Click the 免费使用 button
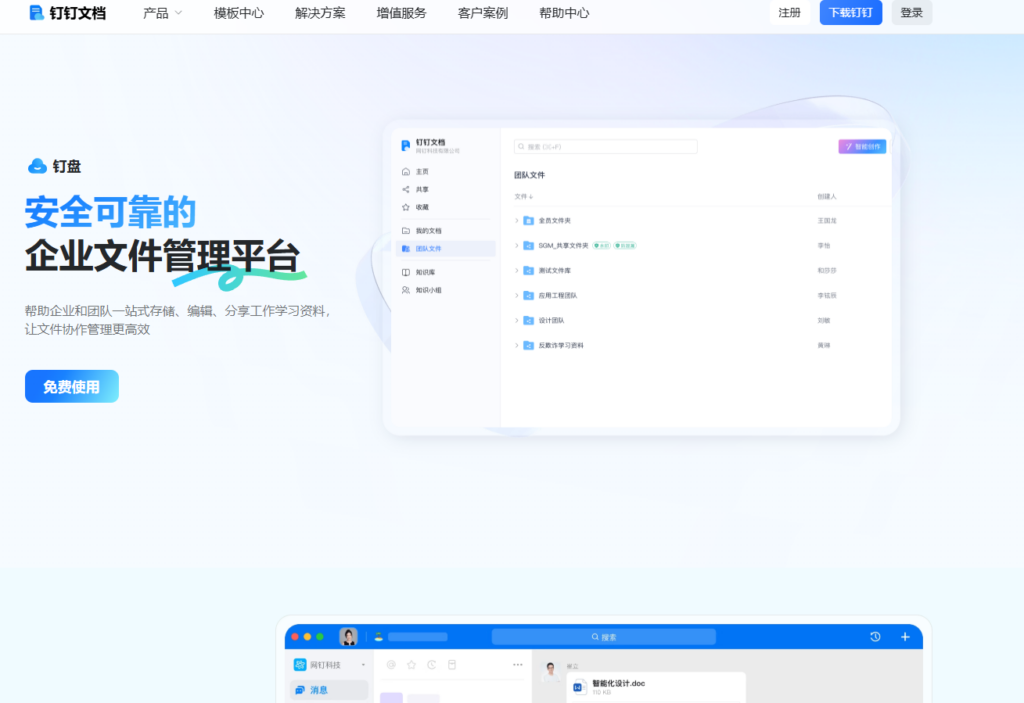The image size is (1024, 703). [71, 386]
